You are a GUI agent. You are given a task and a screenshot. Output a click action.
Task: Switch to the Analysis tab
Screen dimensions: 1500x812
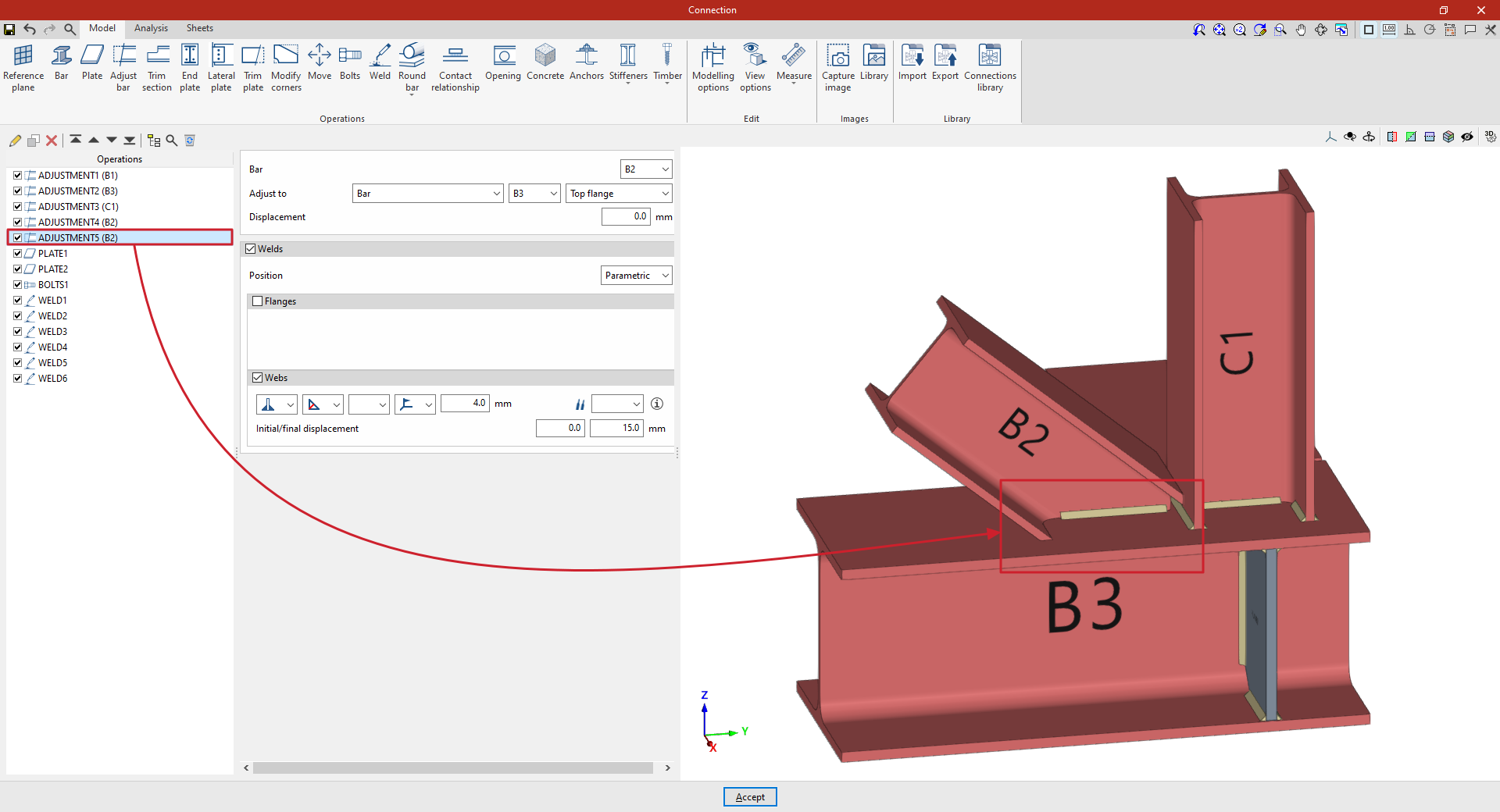pos(151,28)
